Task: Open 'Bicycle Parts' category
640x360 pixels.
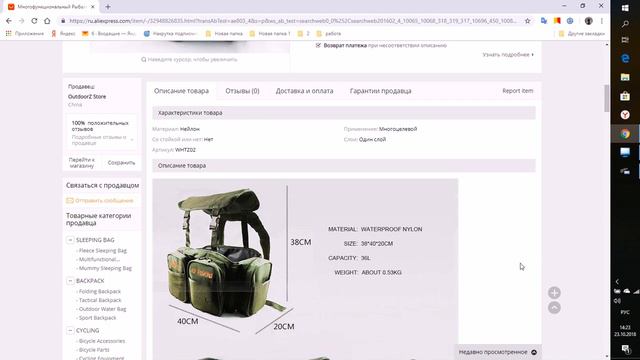Action: pyautogui.click(x=94, y=350)
